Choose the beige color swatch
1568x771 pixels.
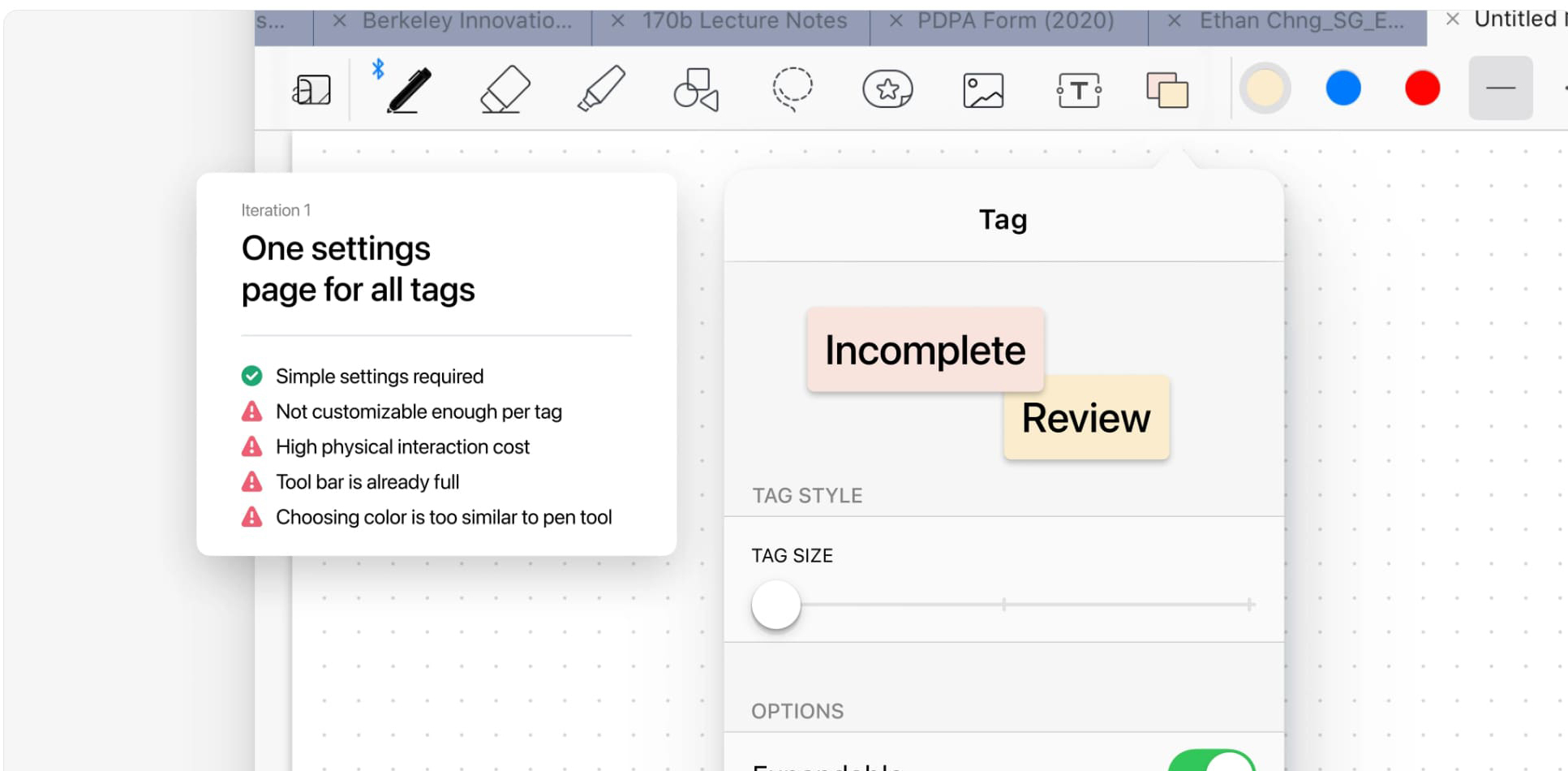[1265, 88]
